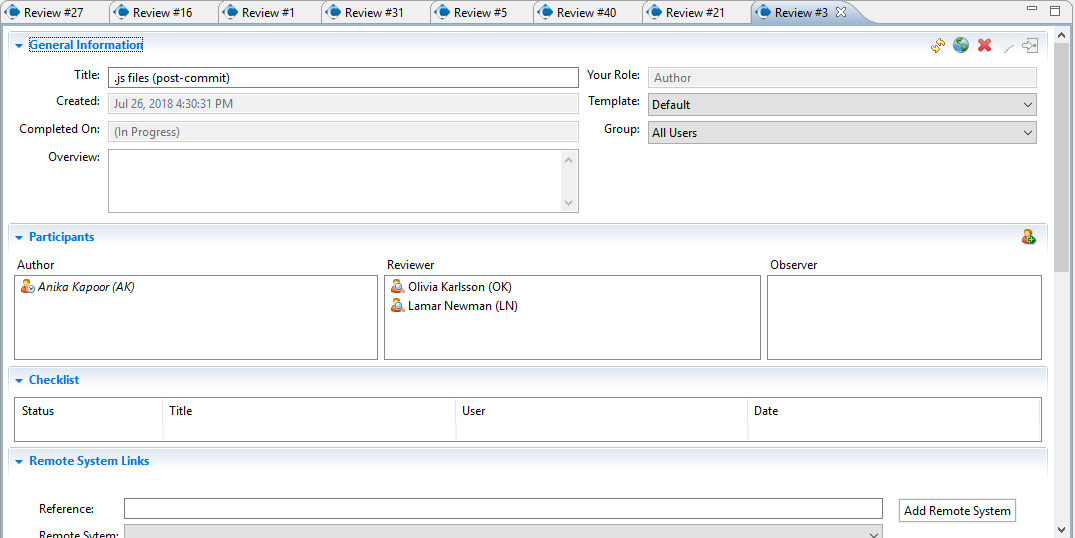The image size is (1075, 538).
Task: Click the User column header in Checklist
Action: pos(602,411)
